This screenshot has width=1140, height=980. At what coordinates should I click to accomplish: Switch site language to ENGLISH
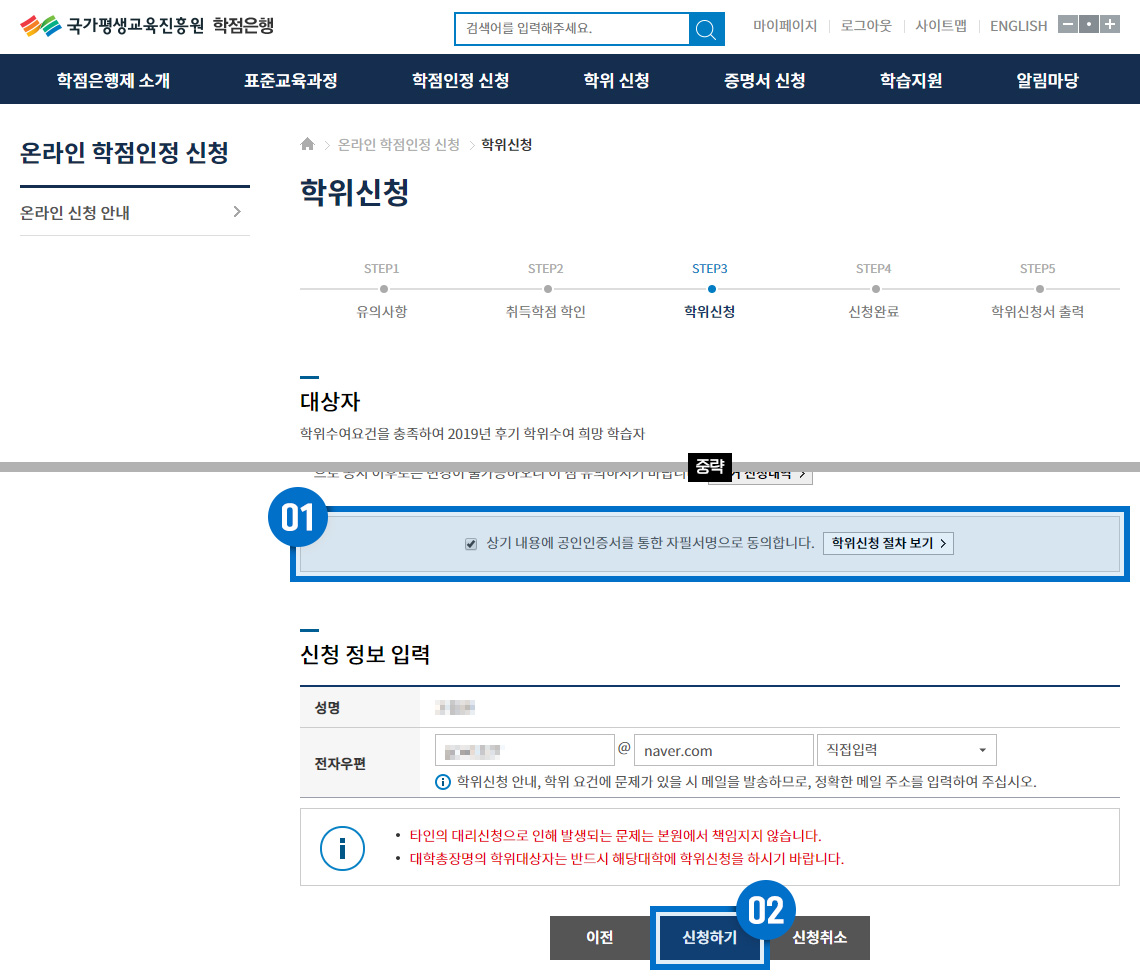[x=1018, y=26]
